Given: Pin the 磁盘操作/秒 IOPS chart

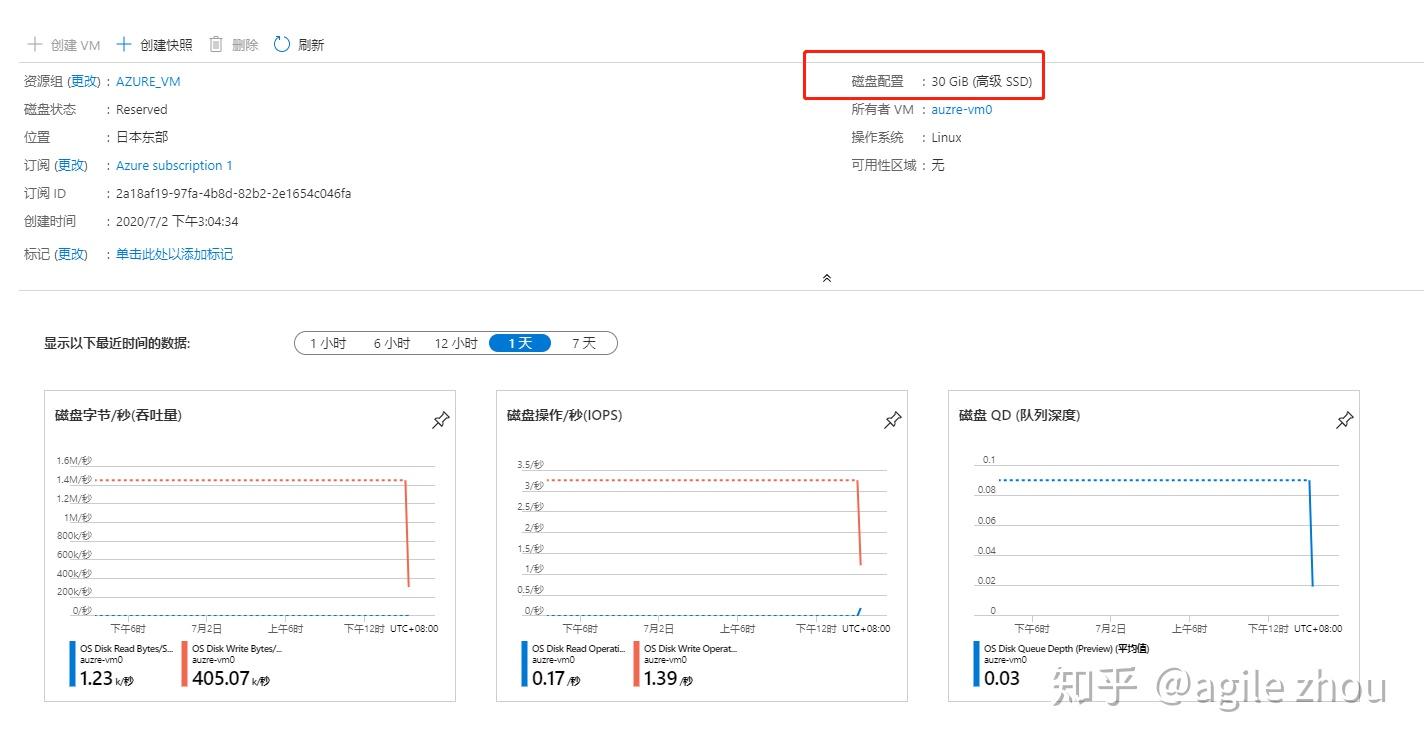Looking at the screenshot, I should point(892,421).
